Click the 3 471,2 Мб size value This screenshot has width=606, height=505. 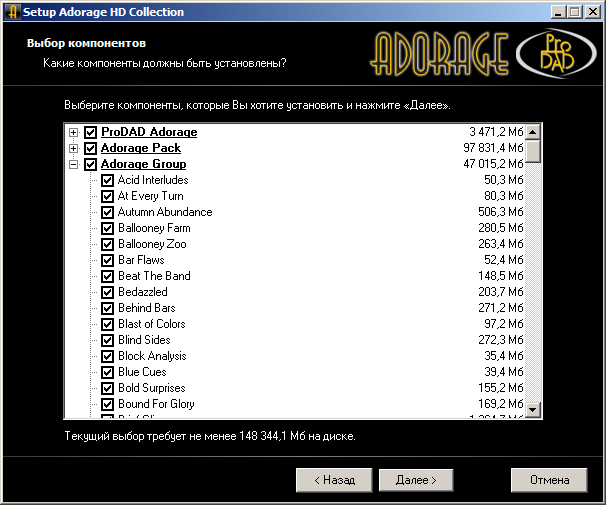(x=496, y=132)
